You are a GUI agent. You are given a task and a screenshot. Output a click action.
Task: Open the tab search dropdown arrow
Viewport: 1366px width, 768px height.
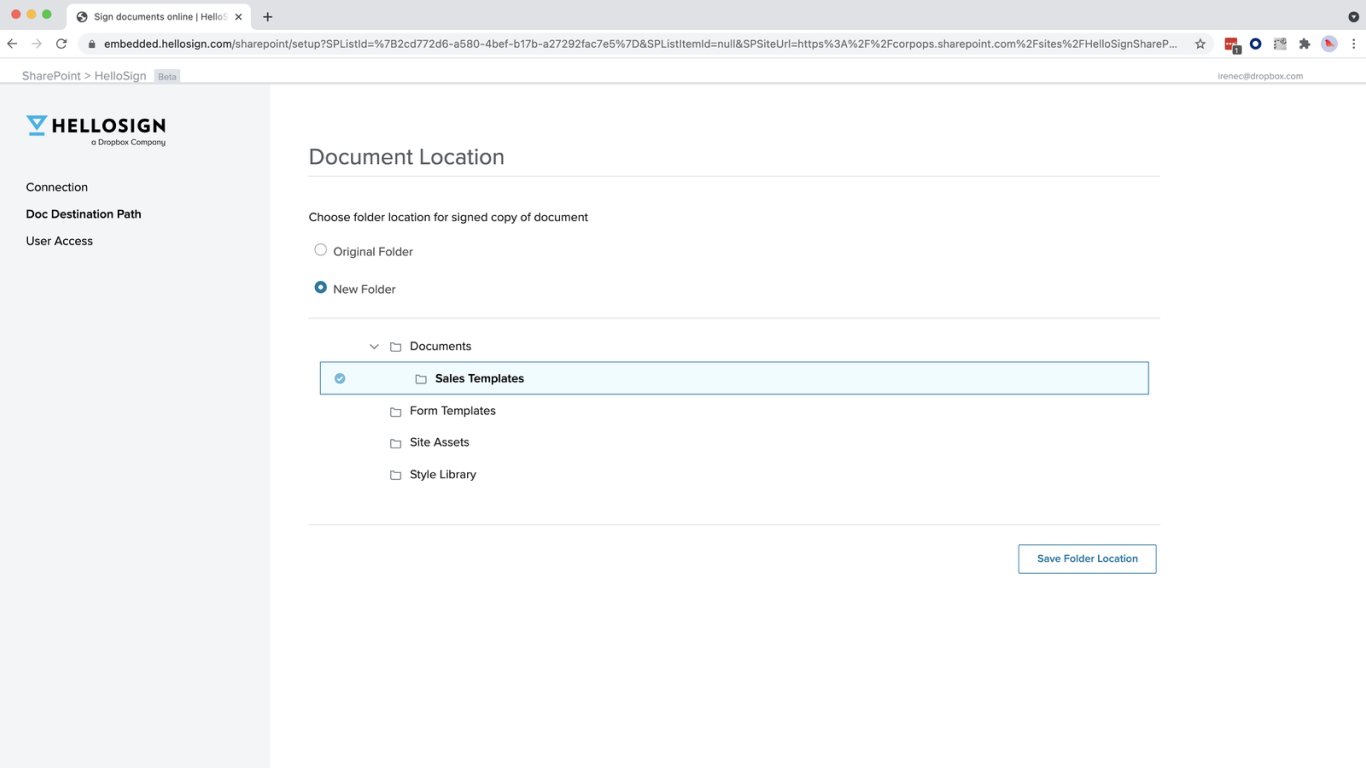click(1353, 17)
